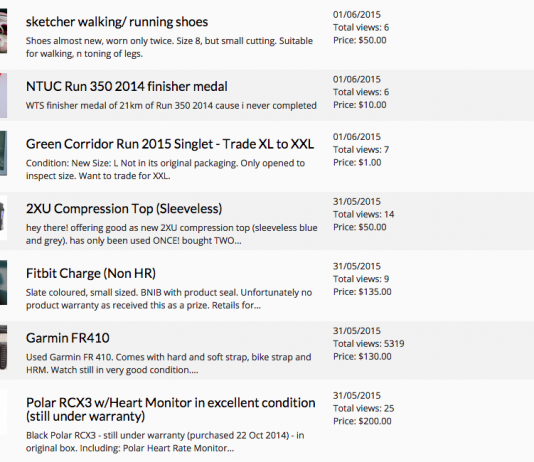
Task: Open Green Corridor Run 2015 Singlet listing
Action: pos(170,144)
